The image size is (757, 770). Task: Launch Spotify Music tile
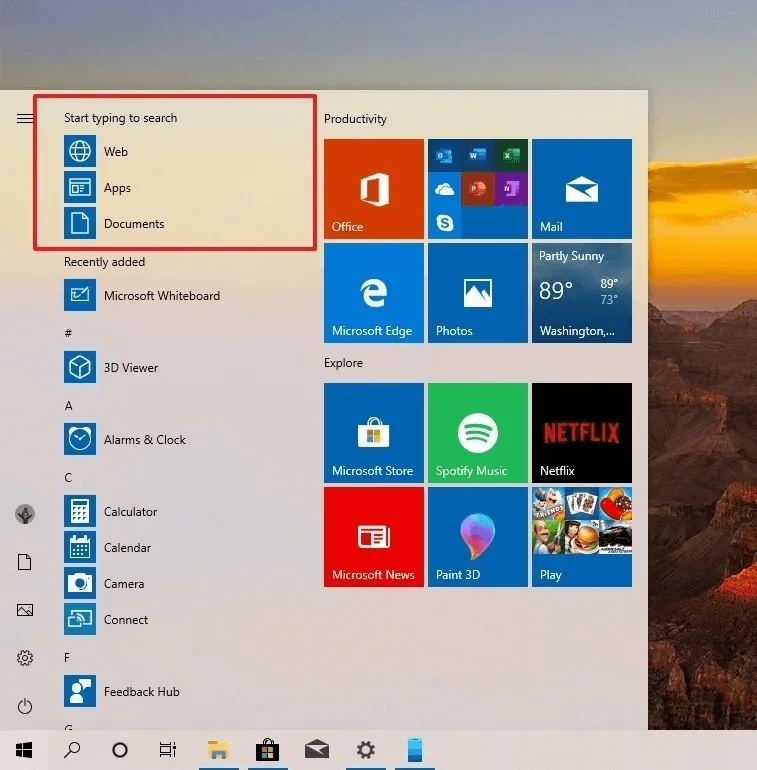coord(478,433)
